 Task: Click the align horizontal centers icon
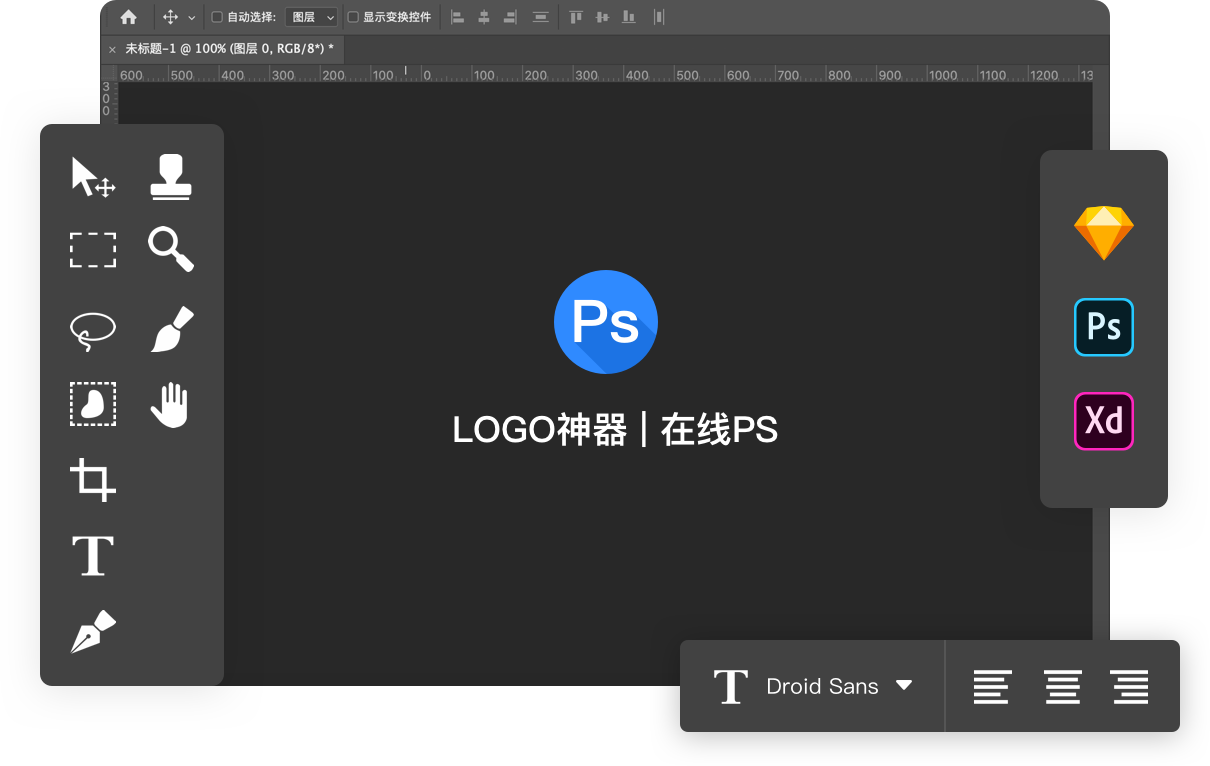click(x=484, y=17)
